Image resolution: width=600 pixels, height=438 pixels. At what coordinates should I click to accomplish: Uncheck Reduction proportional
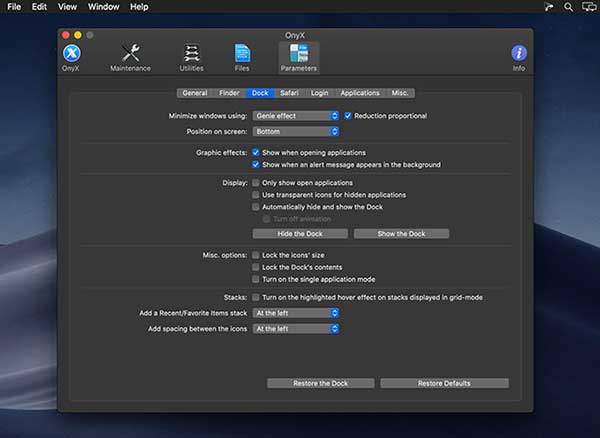click(x=348, y=116)
